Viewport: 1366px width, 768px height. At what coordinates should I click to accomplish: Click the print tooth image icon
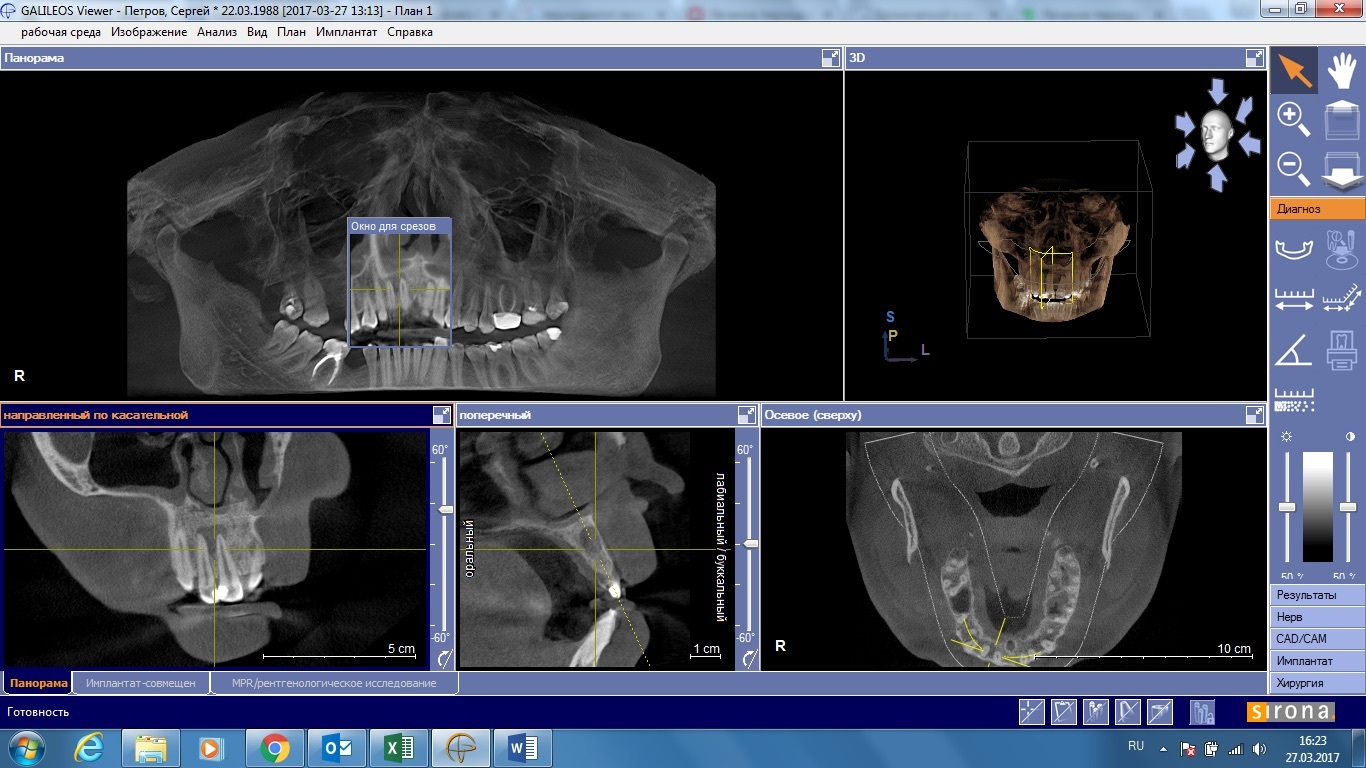click(1341, 350)
